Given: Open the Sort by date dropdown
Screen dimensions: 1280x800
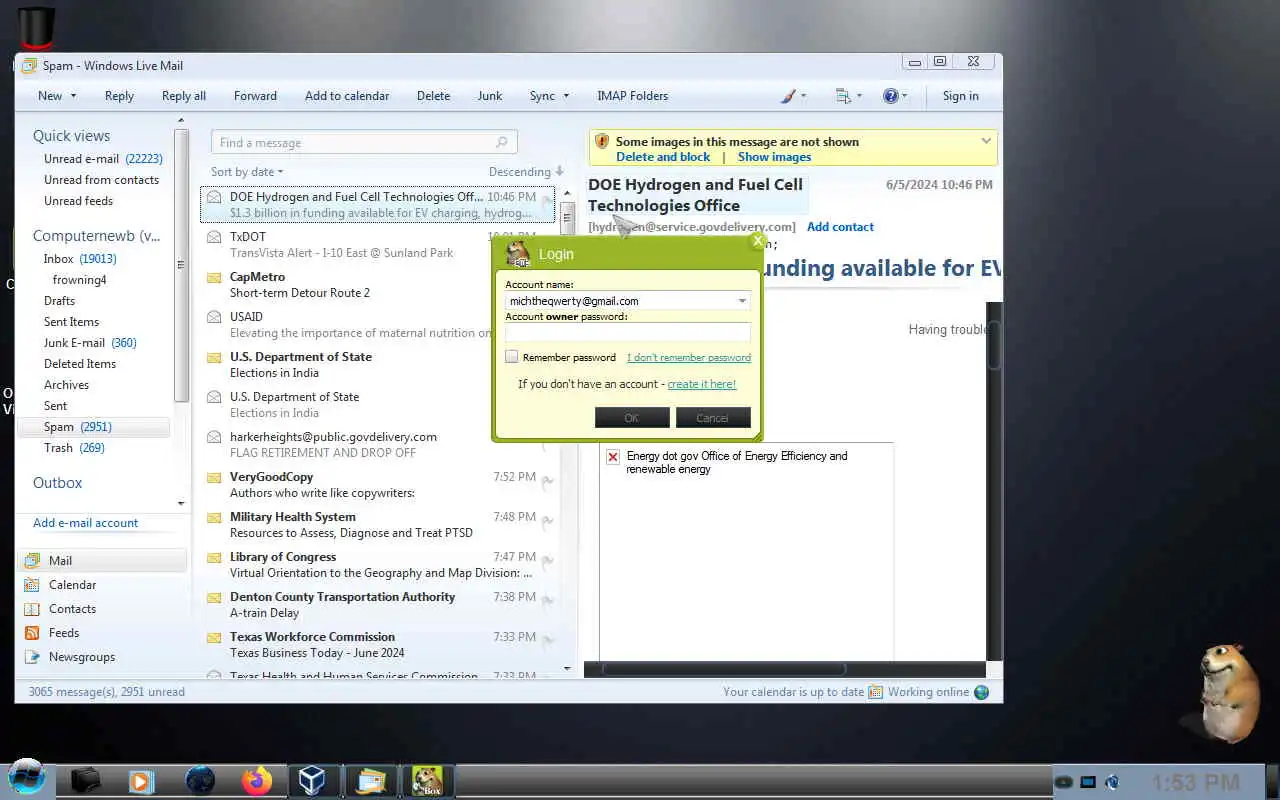Looking at the screenshot, I should click(x=247, y=172).
